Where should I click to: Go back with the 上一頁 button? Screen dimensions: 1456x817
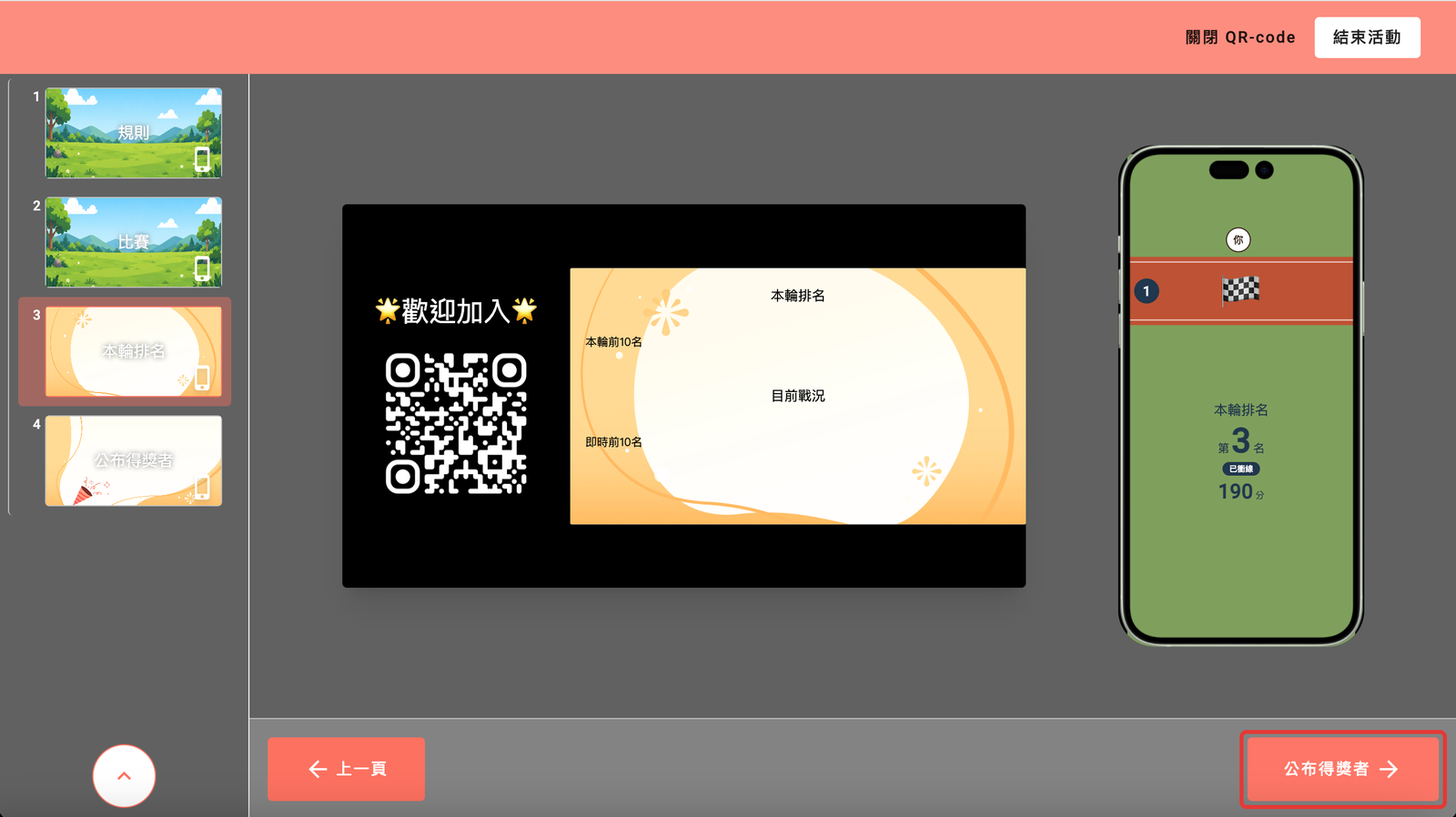tap(346, 769)
